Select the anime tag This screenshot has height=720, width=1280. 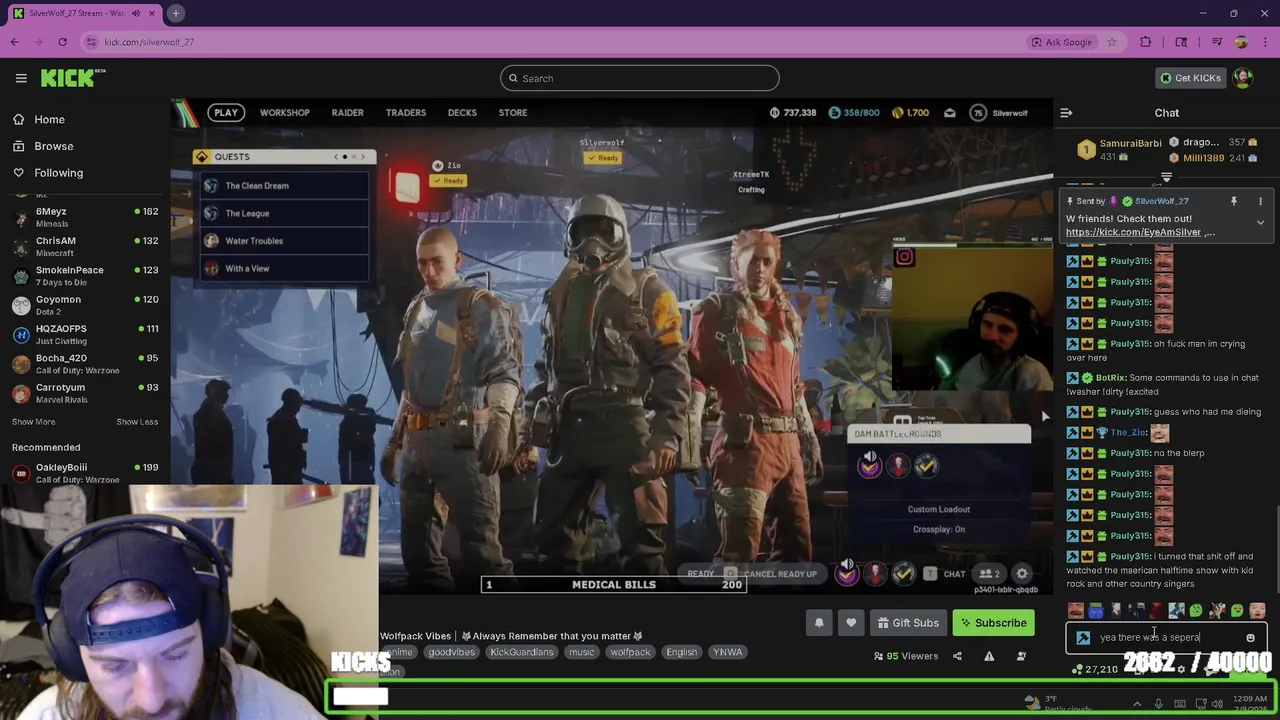coord(399,652)
